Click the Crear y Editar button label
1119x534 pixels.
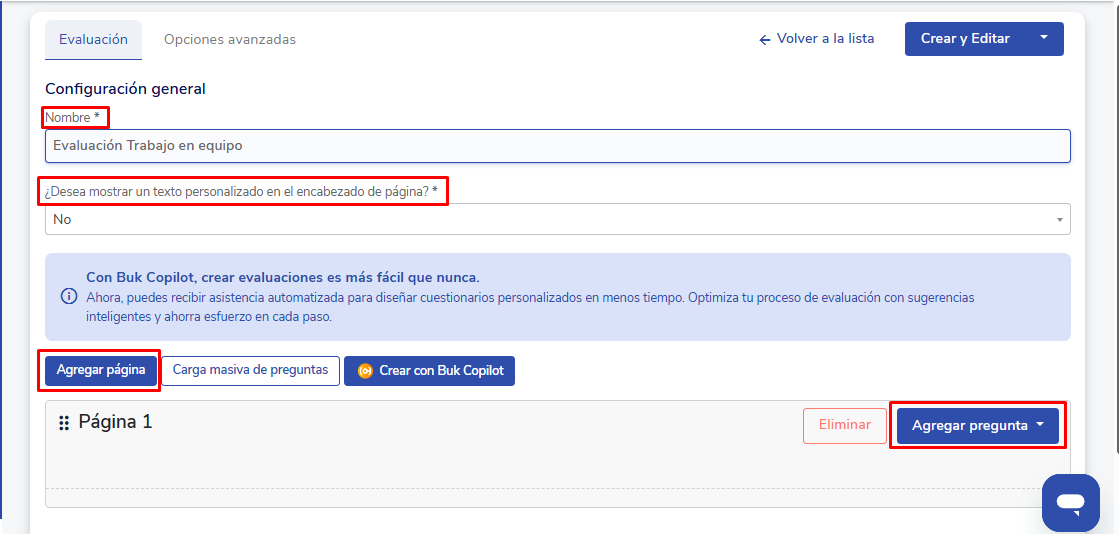coord(965,39)
